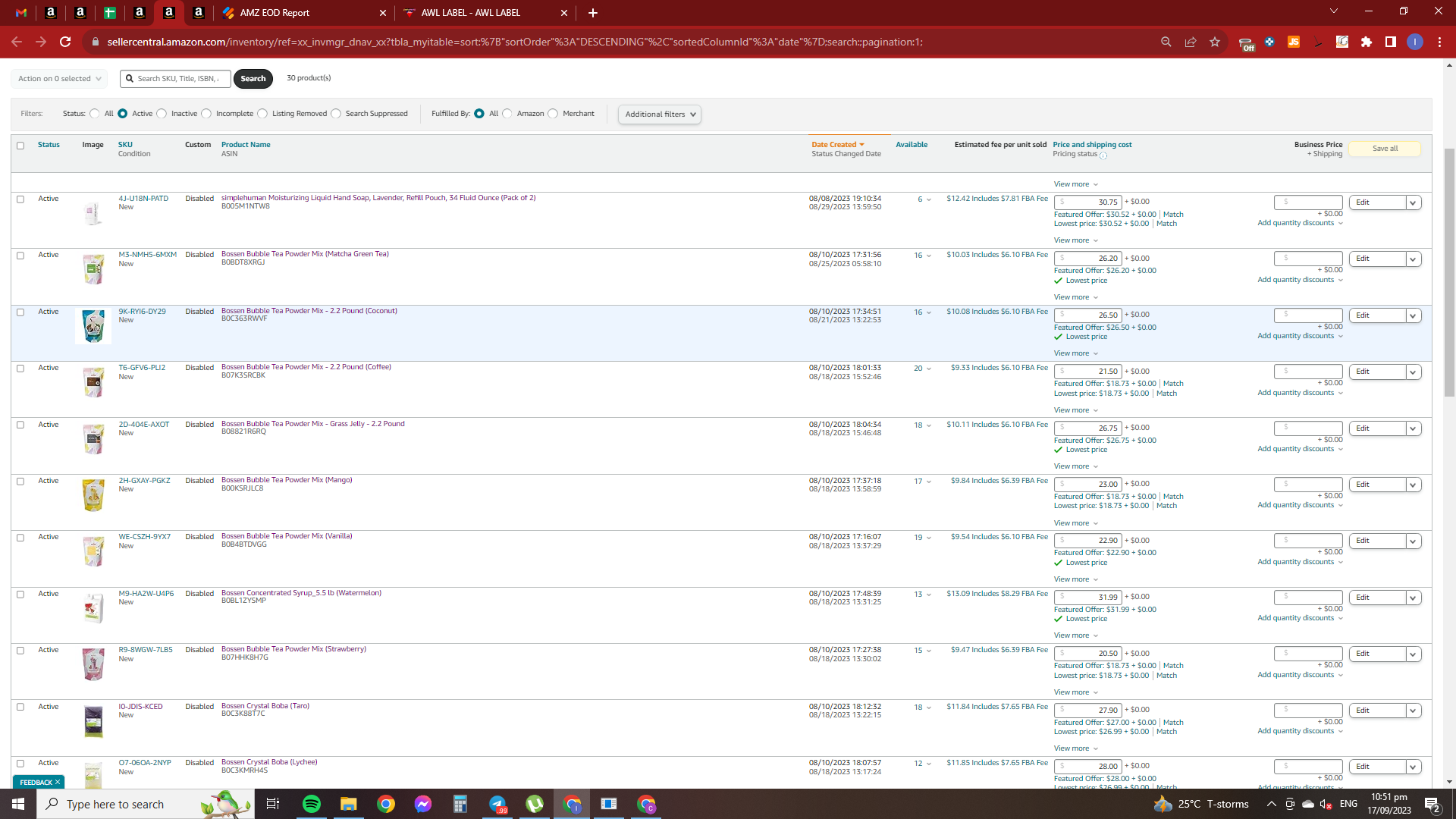The height and width of the screenshot is (819, 1456).
Task: Select the Listing Removed status filter
Action: click(262, 114)
